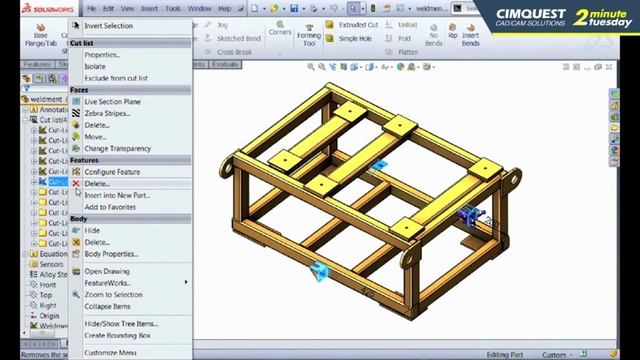Viewport: 640px width, 360px height.
Task: Activate the Select cursor tool
Action: pos(353,8)
